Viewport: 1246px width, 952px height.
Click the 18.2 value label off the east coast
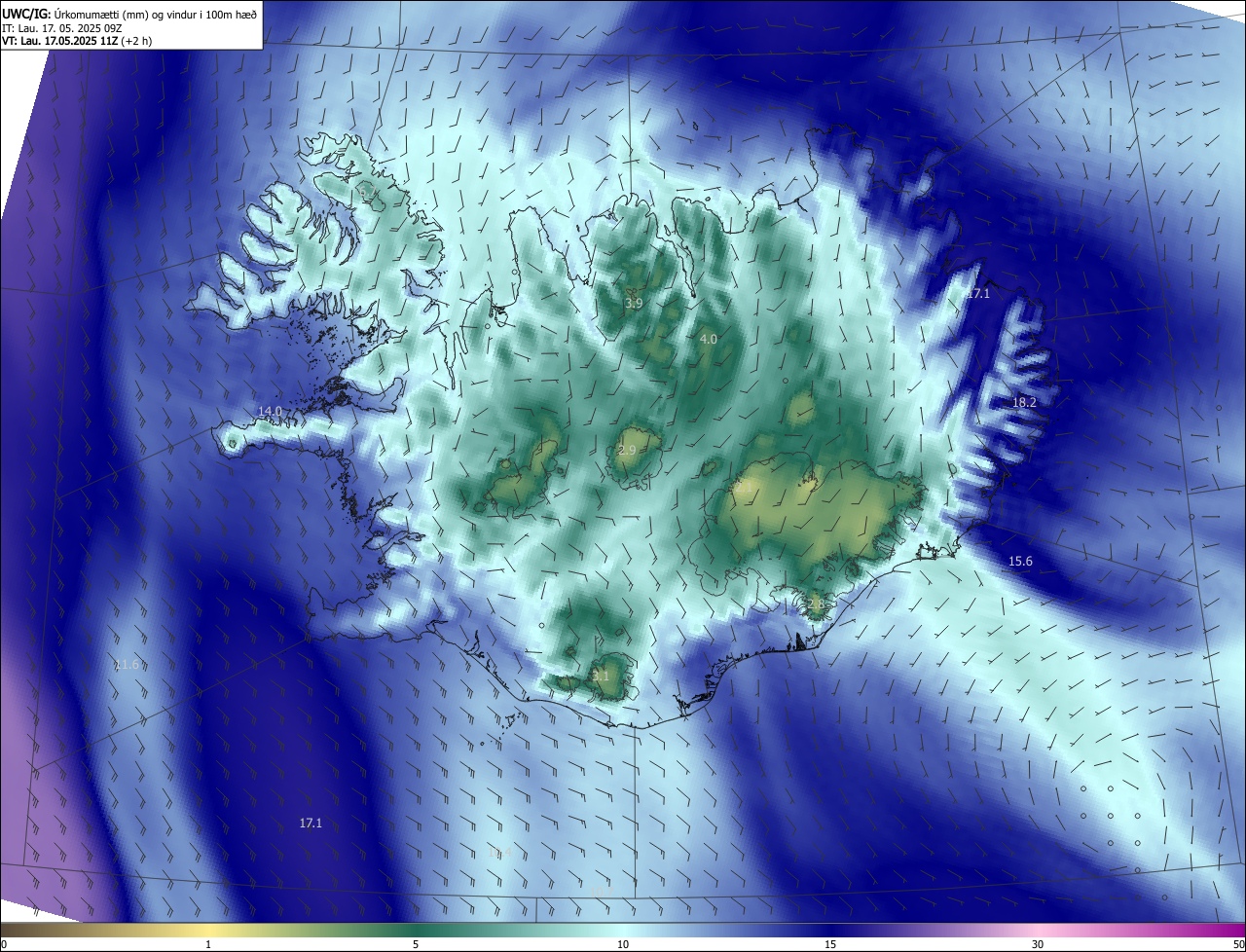coord(1024,402)
